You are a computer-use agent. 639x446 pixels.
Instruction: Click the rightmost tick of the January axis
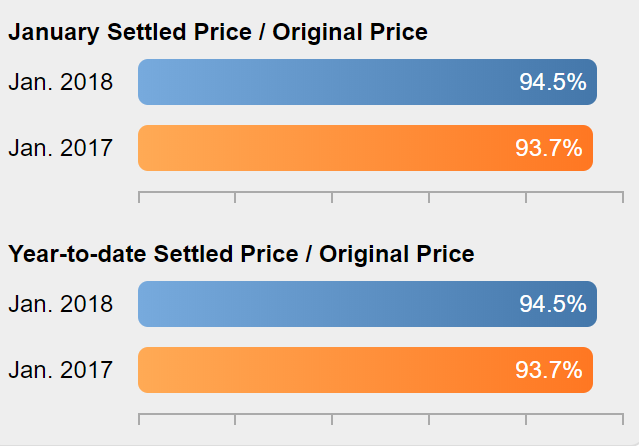click(623, 197)
